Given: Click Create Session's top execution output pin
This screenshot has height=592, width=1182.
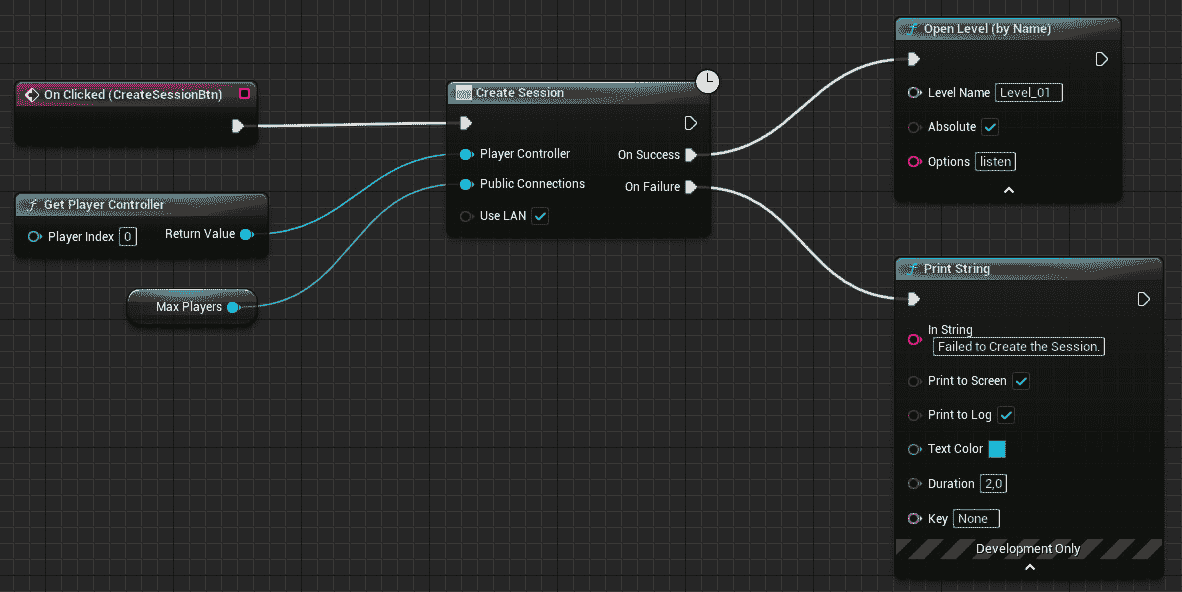Looking at the screenshot, I should (x=691, y=123).
